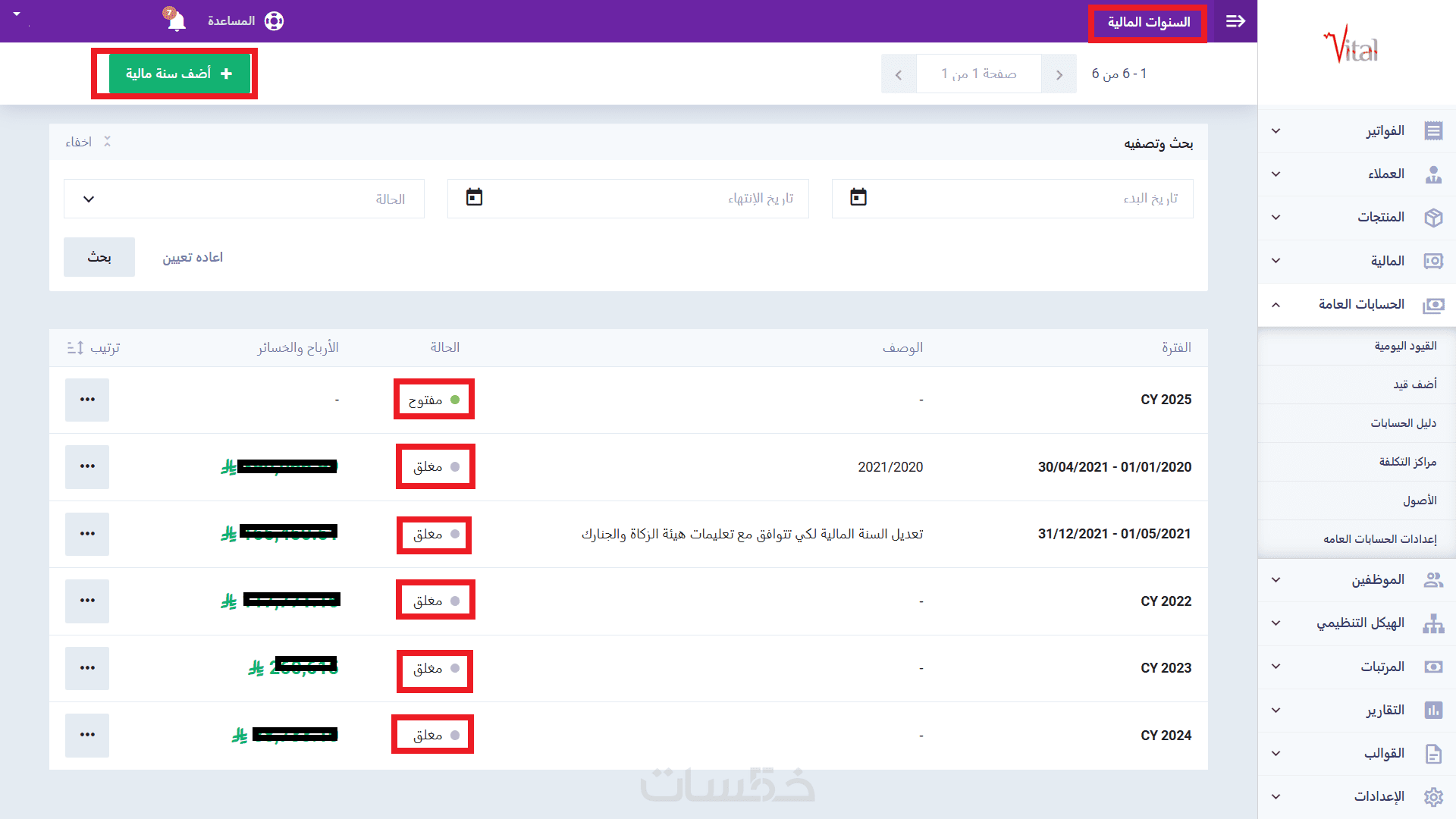Open the three-dots menu for CY 2025

pos(87,400)
